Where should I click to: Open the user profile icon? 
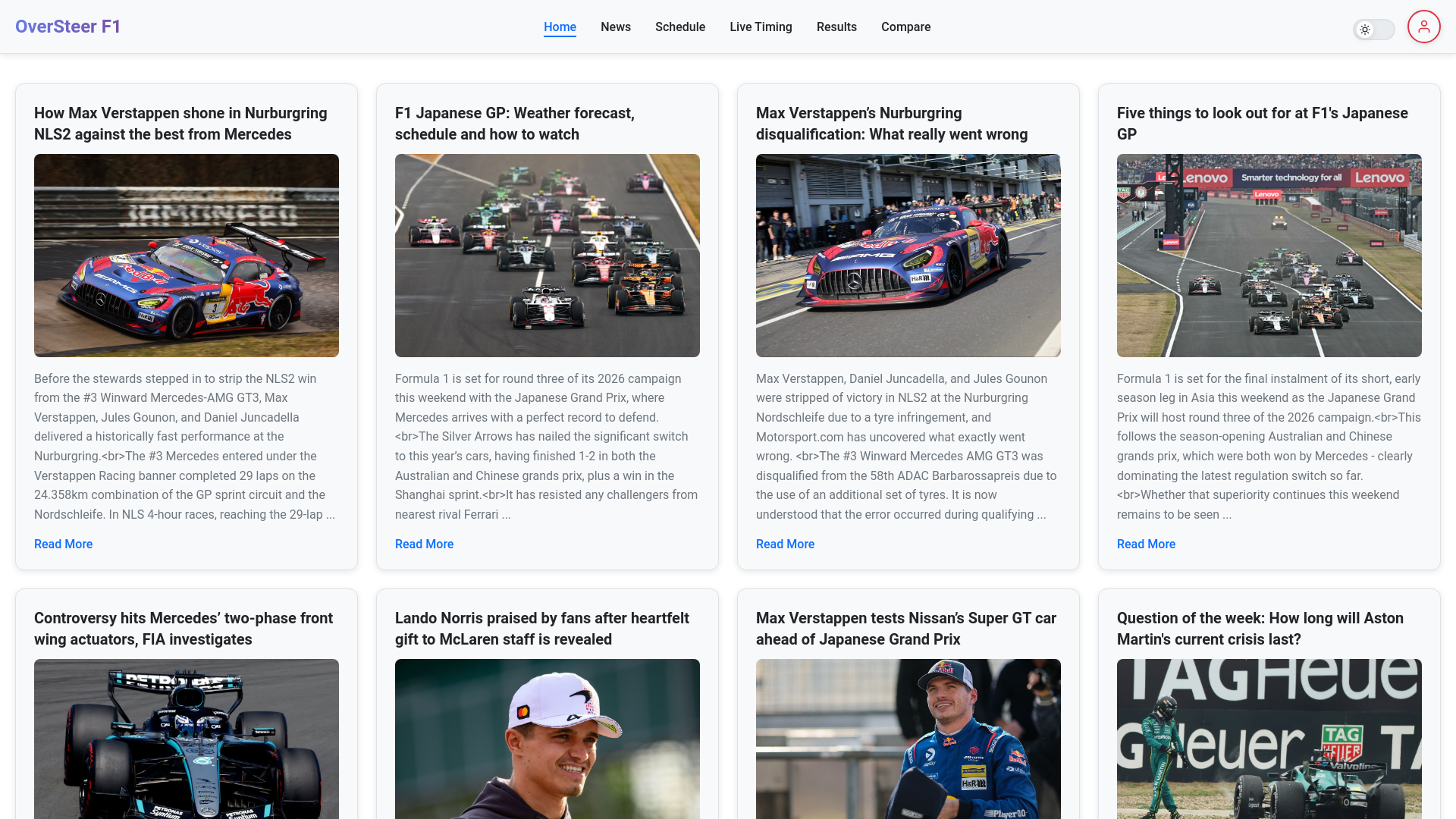(x=1423, y=27)
